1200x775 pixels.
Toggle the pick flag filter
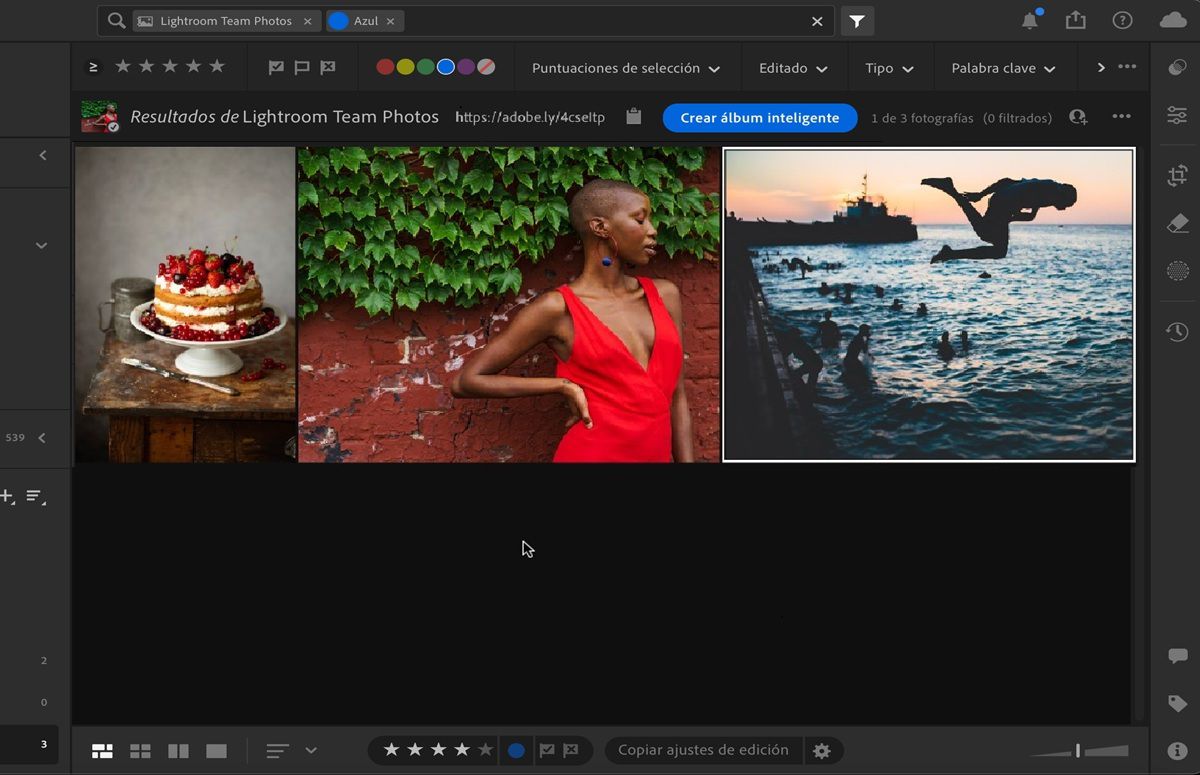click(275, 66)
